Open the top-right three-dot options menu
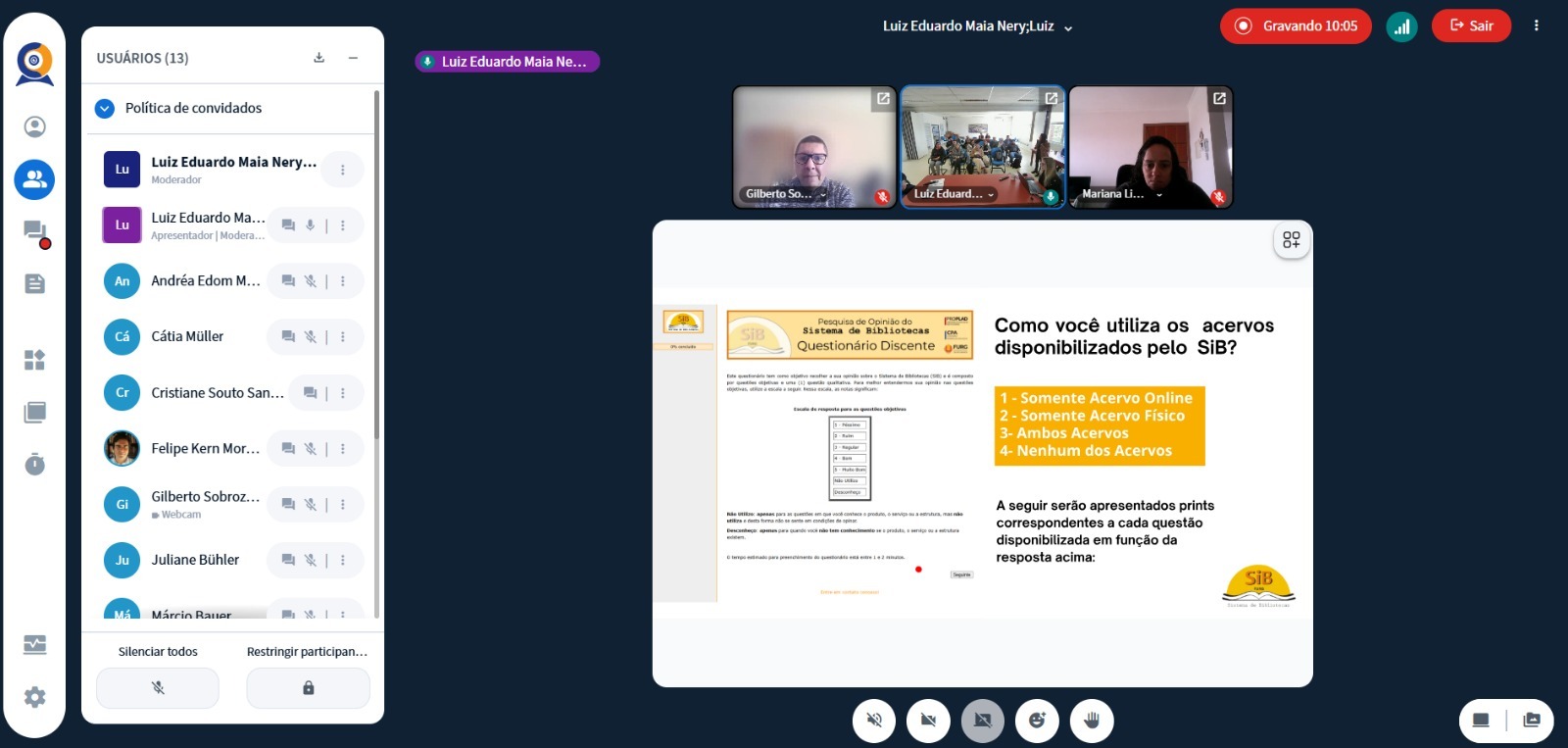Screen dimensions: 1568x748 (1536, 26)
